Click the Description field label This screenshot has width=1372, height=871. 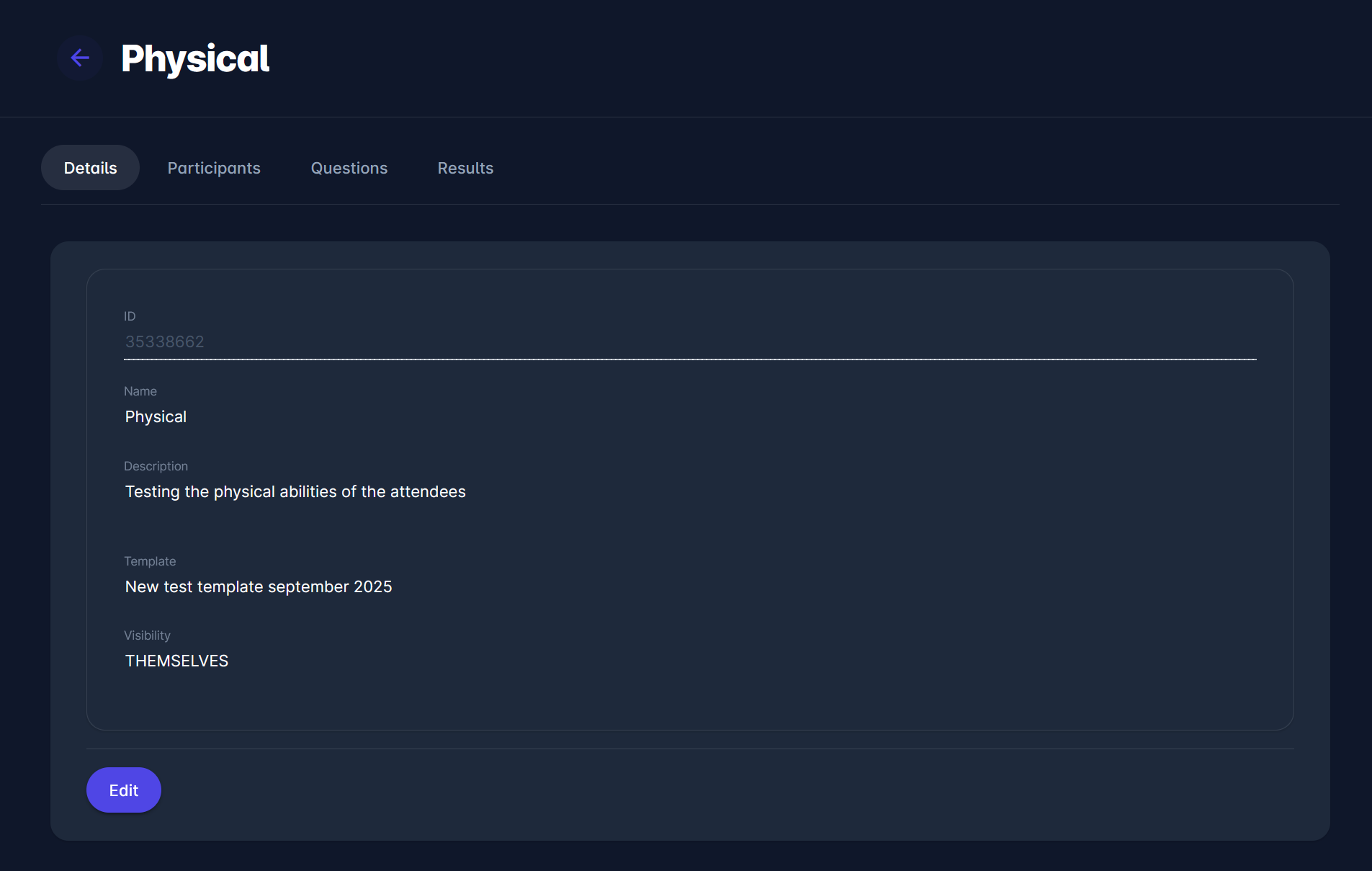[x=156, y=466]
